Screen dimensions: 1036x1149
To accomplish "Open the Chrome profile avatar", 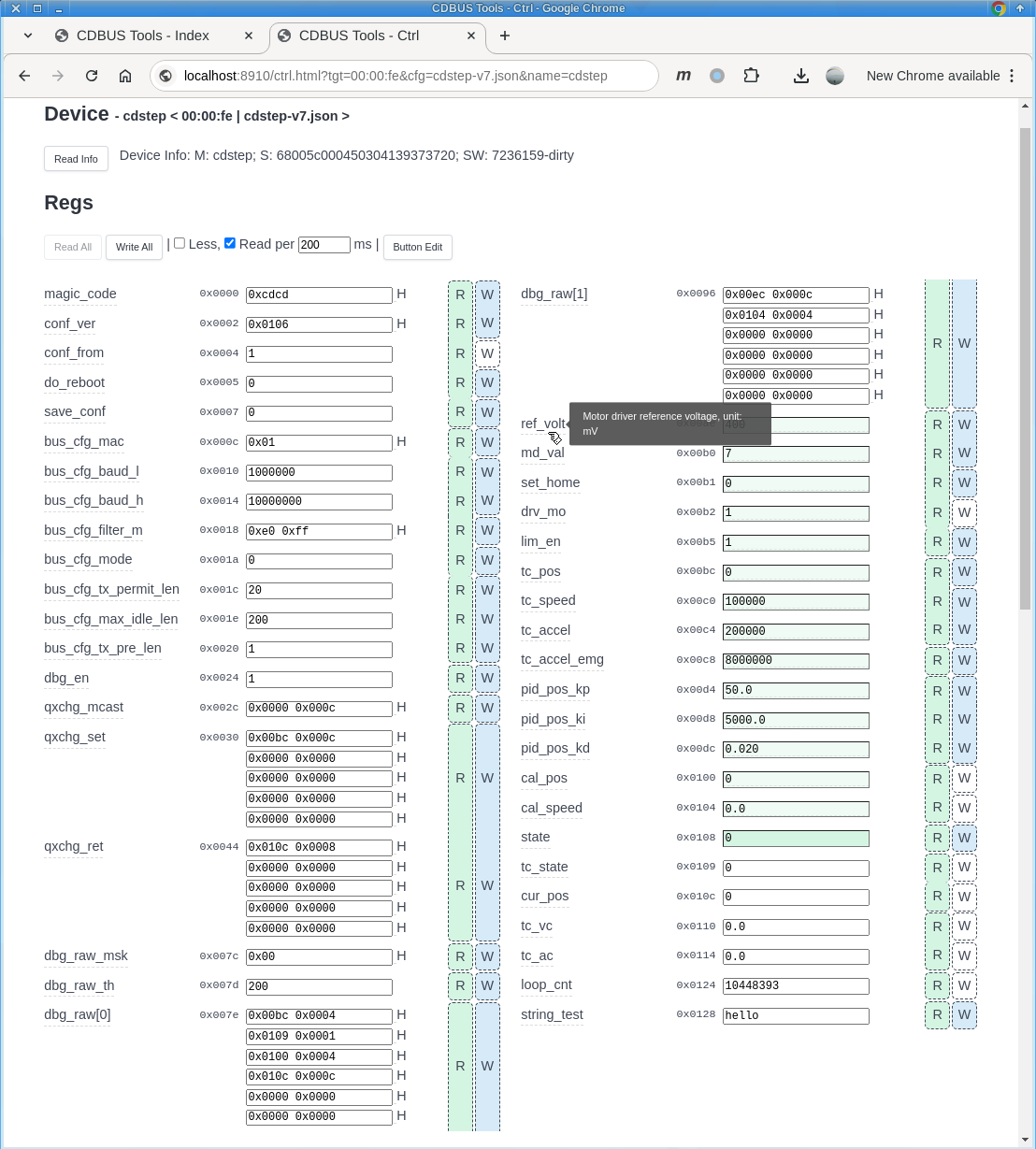I will (x=835, y=76).
